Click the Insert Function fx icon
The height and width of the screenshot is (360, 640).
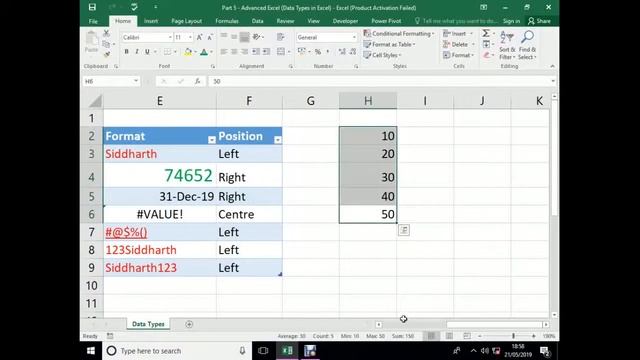click(x=198, y=81)
